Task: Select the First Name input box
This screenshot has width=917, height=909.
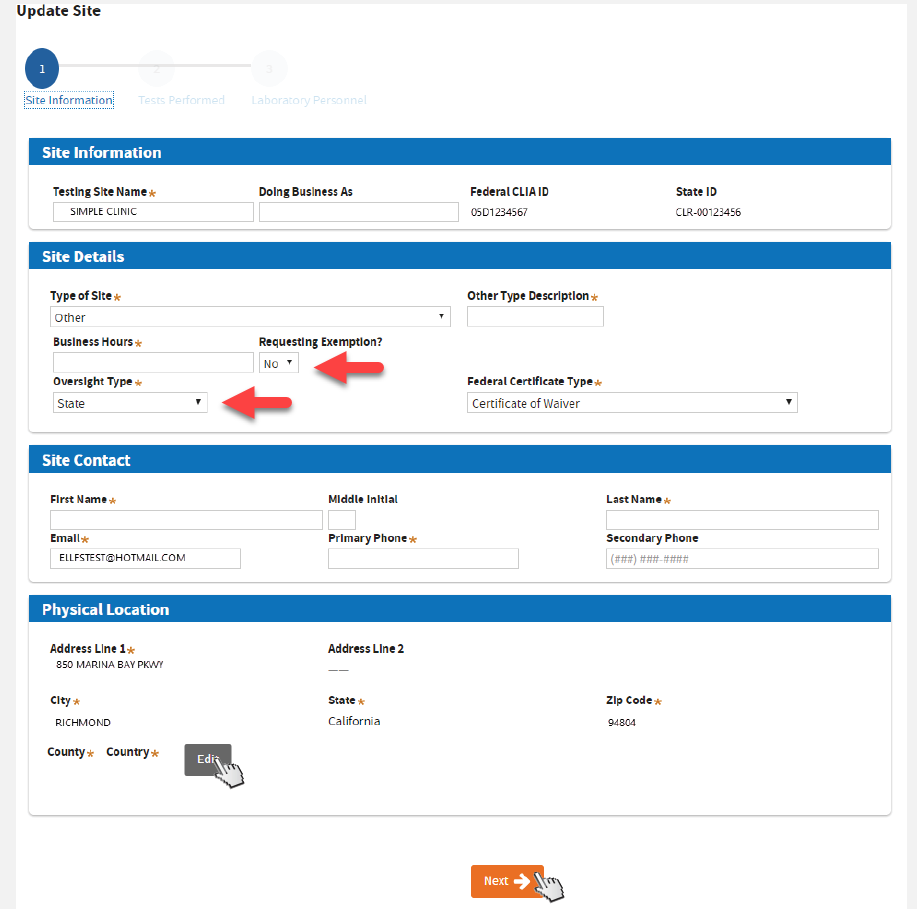Action: click(x=186, y=520)
